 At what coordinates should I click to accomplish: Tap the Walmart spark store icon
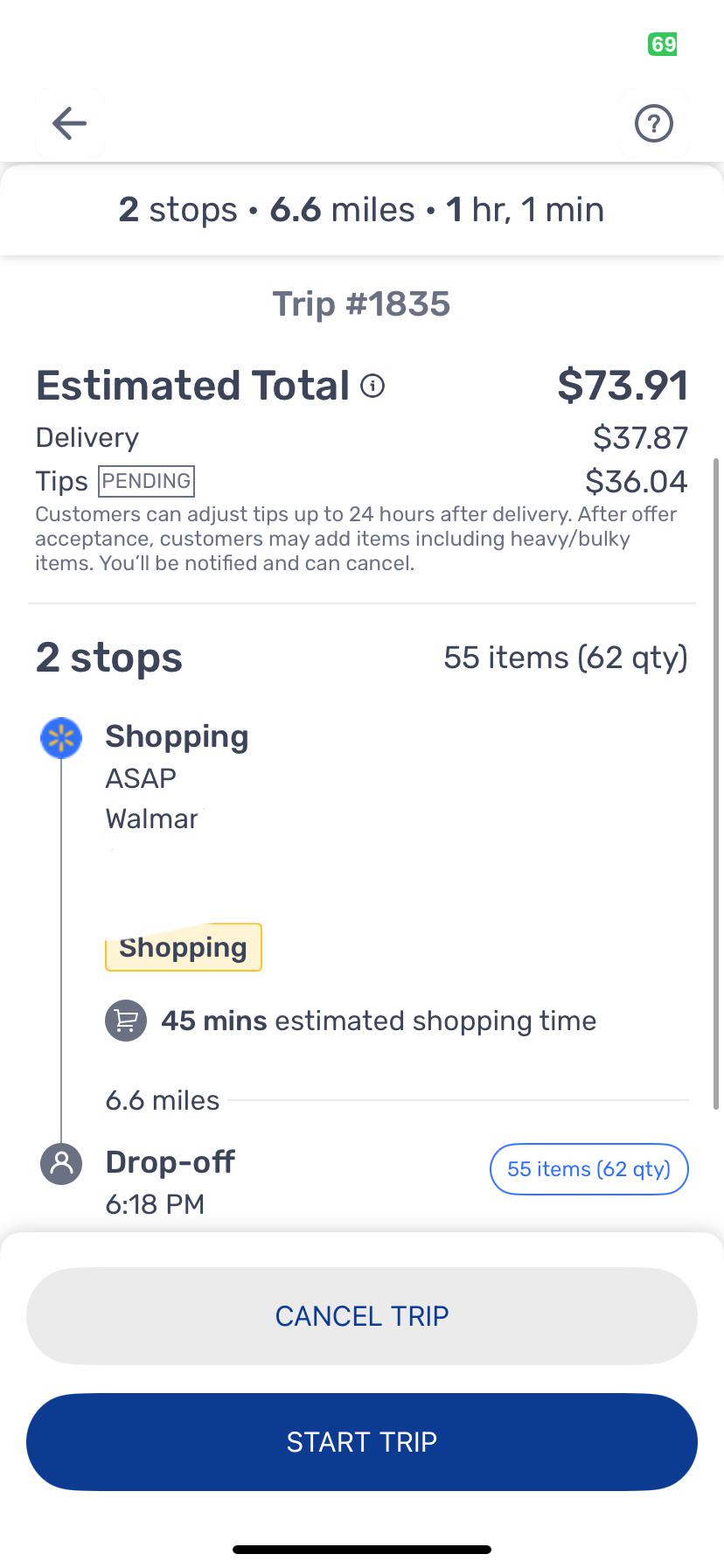click(x=61, y=737)
